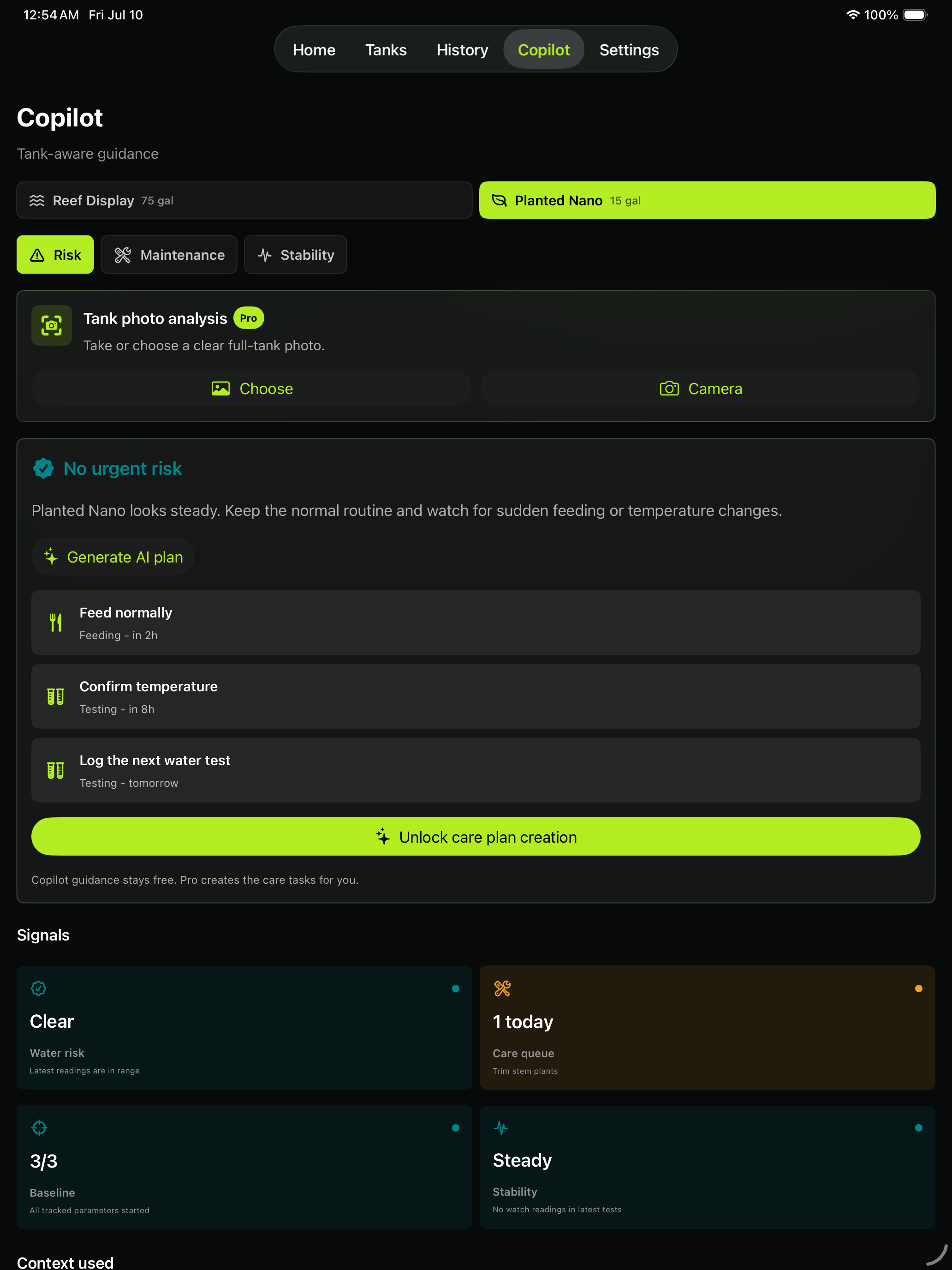Open the History tab
The width and height of the screenshot is (952, 1270).
(x=462, y=50)
